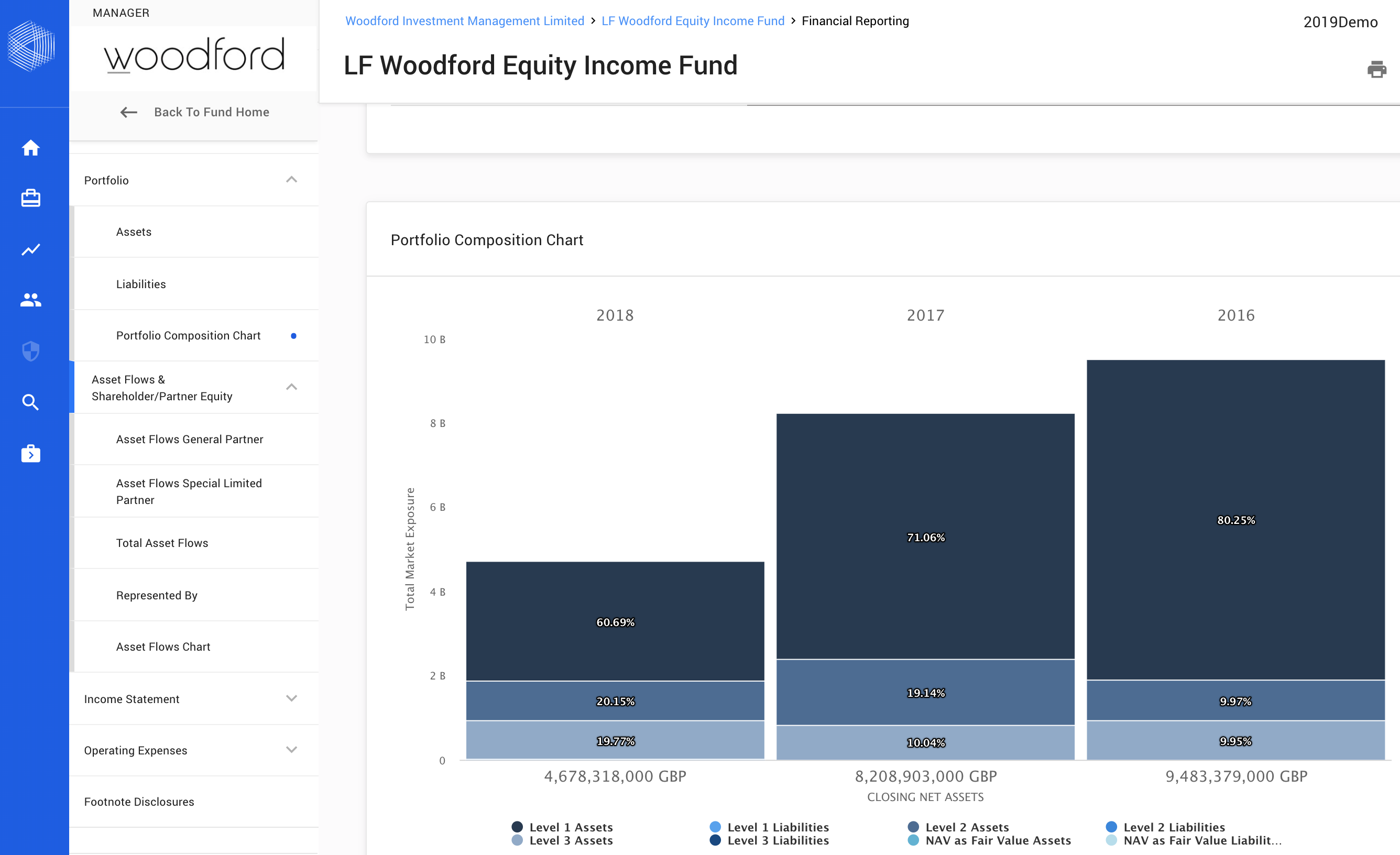
Task: Select Asset Flows General Partner
Action: [196, 439]
